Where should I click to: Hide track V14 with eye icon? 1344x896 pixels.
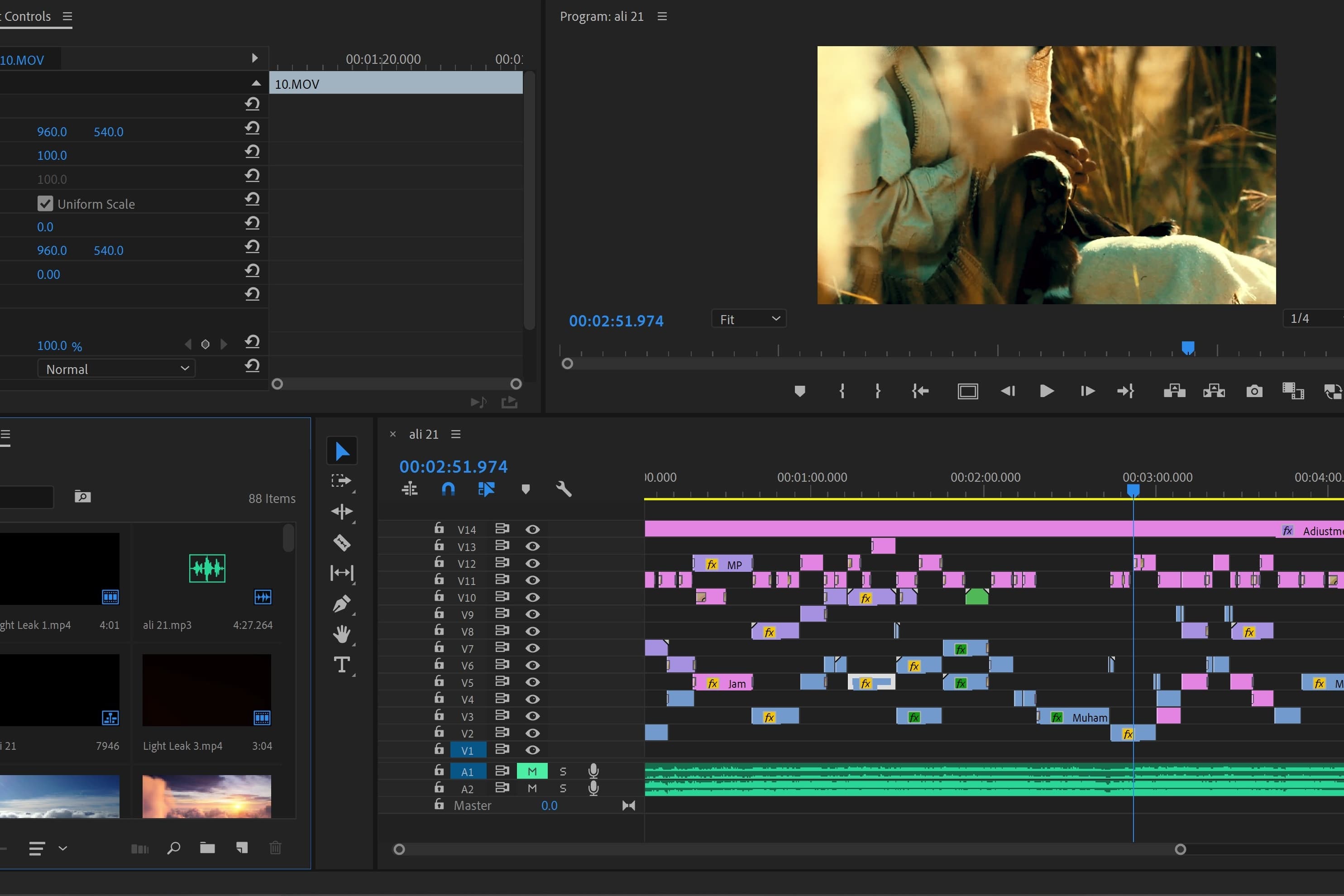(x=532, y=529)
